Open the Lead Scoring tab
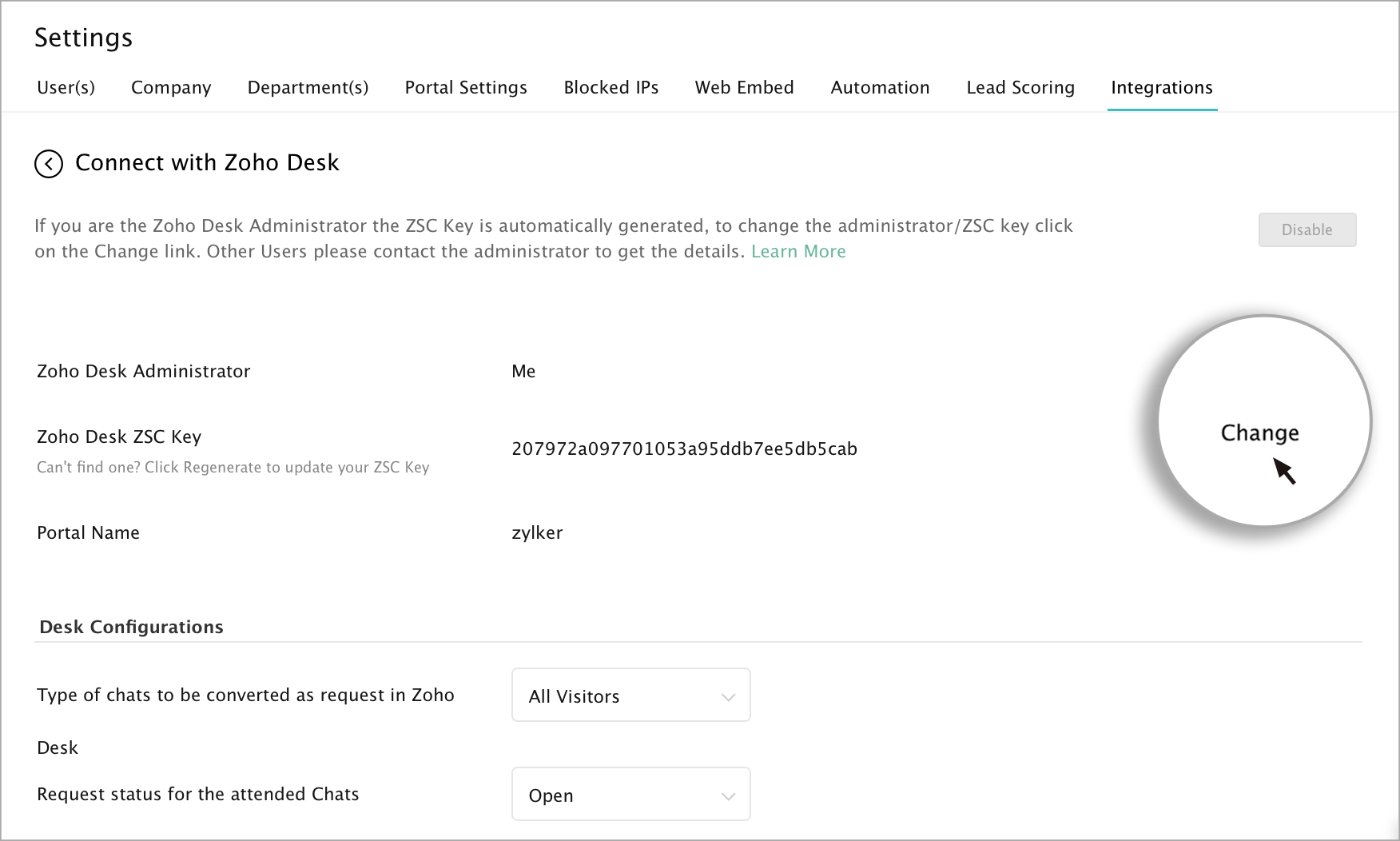 click(x=1020, y=87)
